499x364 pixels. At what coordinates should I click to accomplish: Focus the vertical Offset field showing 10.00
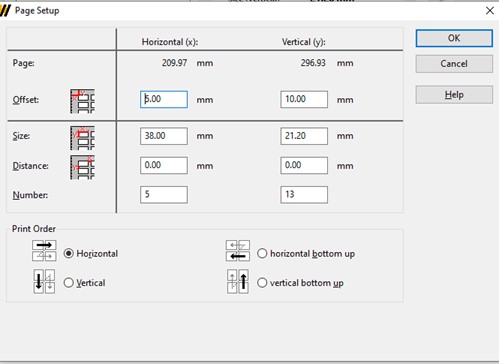304,99
